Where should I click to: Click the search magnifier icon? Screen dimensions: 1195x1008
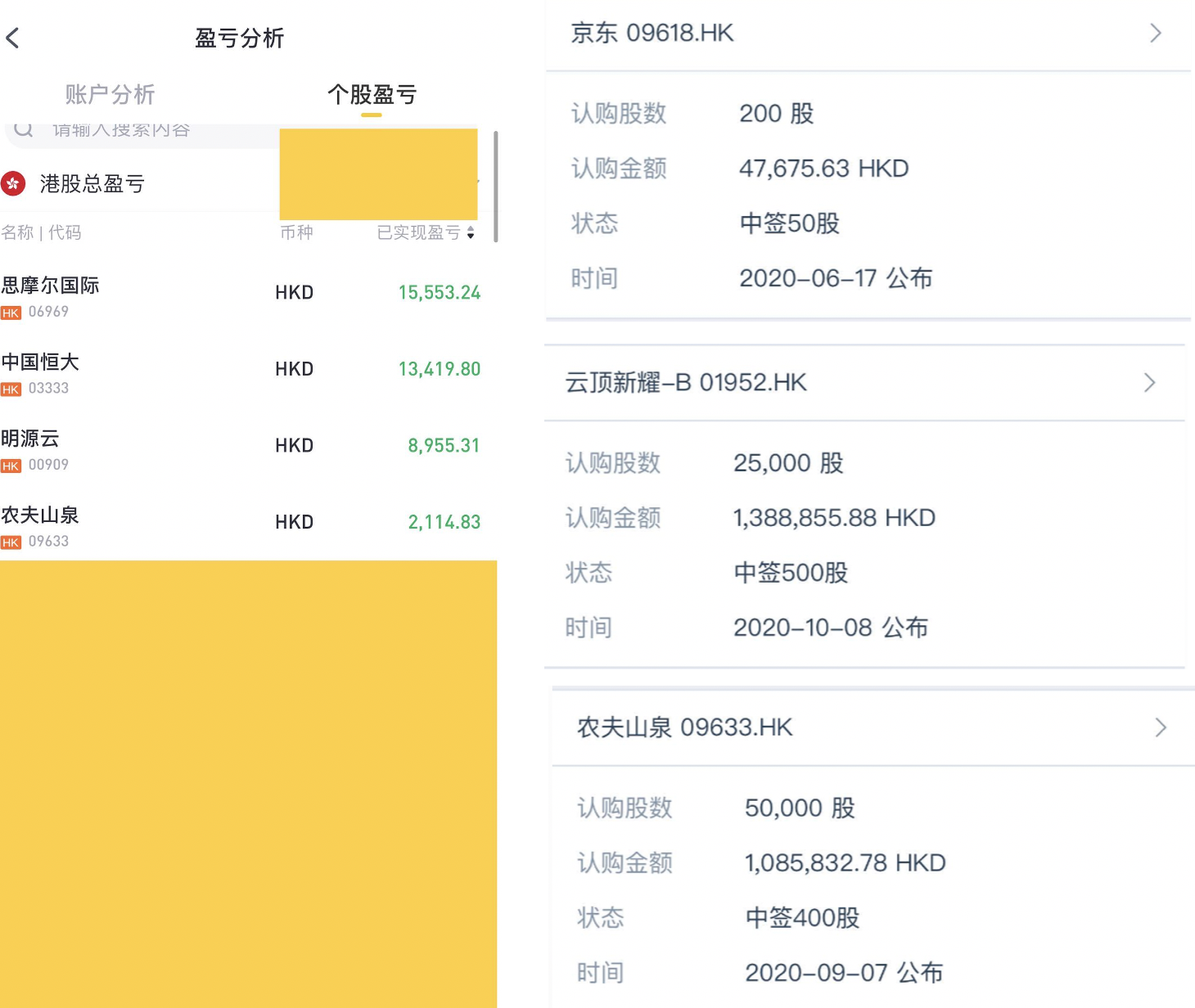(x=23, y=129)
